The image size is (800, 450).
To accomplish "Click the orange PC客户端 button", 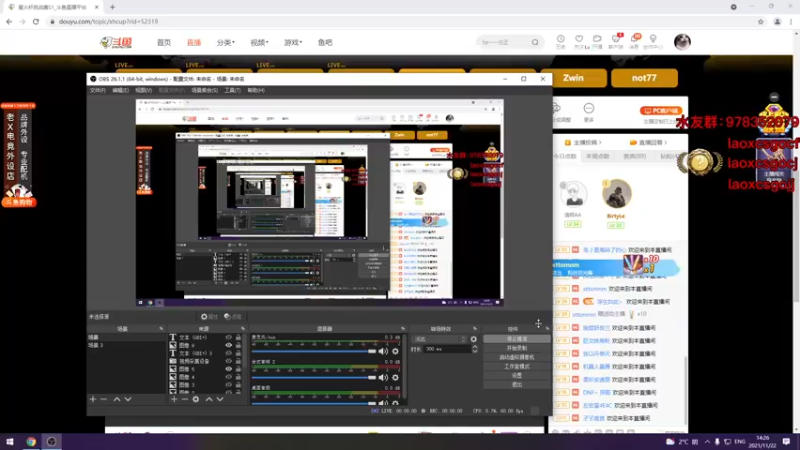I will click(x=661, y=110).
